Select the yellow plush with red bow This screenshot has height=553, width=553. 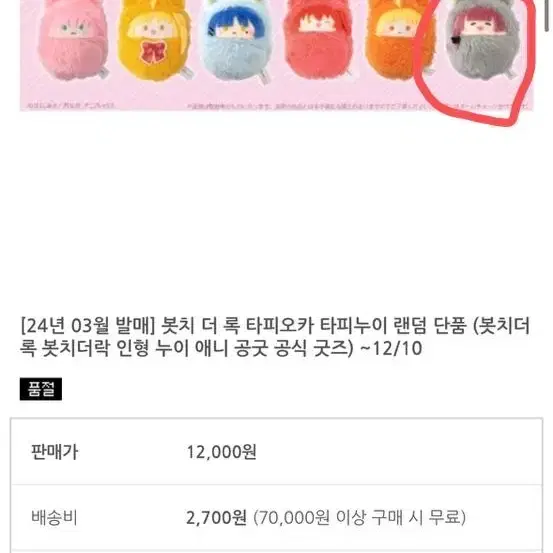point(153,41)
